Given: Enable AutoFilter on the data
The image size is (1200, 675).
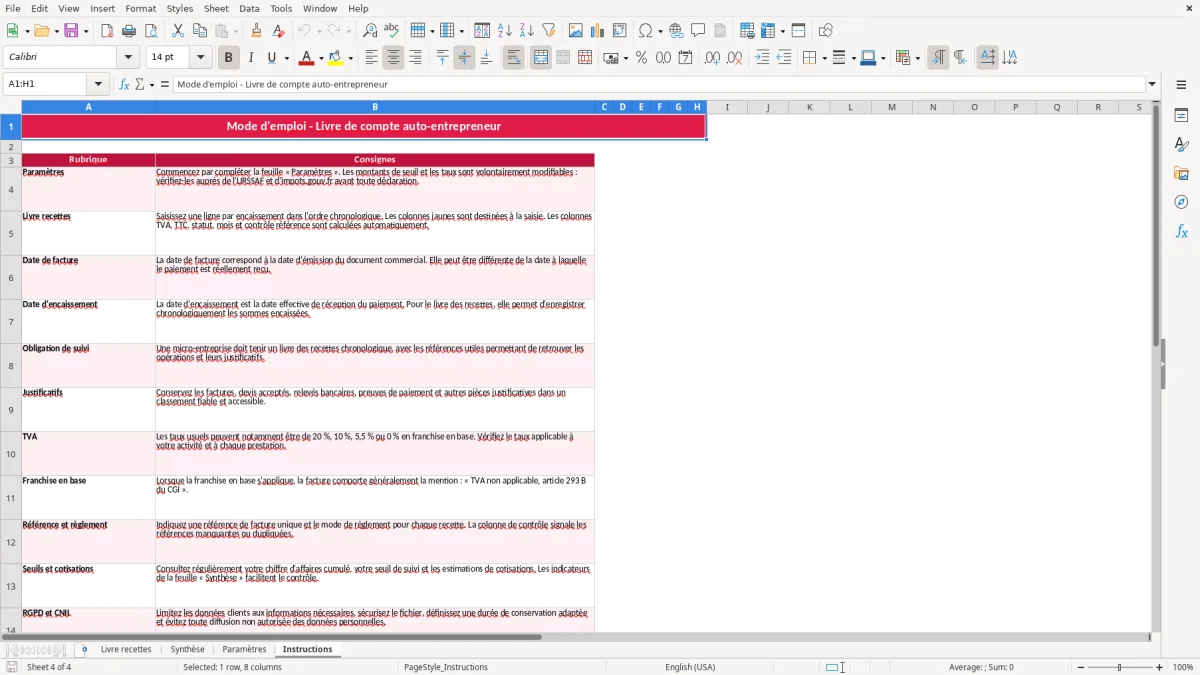Looking at the screenshot, I should tap(549, 31).
